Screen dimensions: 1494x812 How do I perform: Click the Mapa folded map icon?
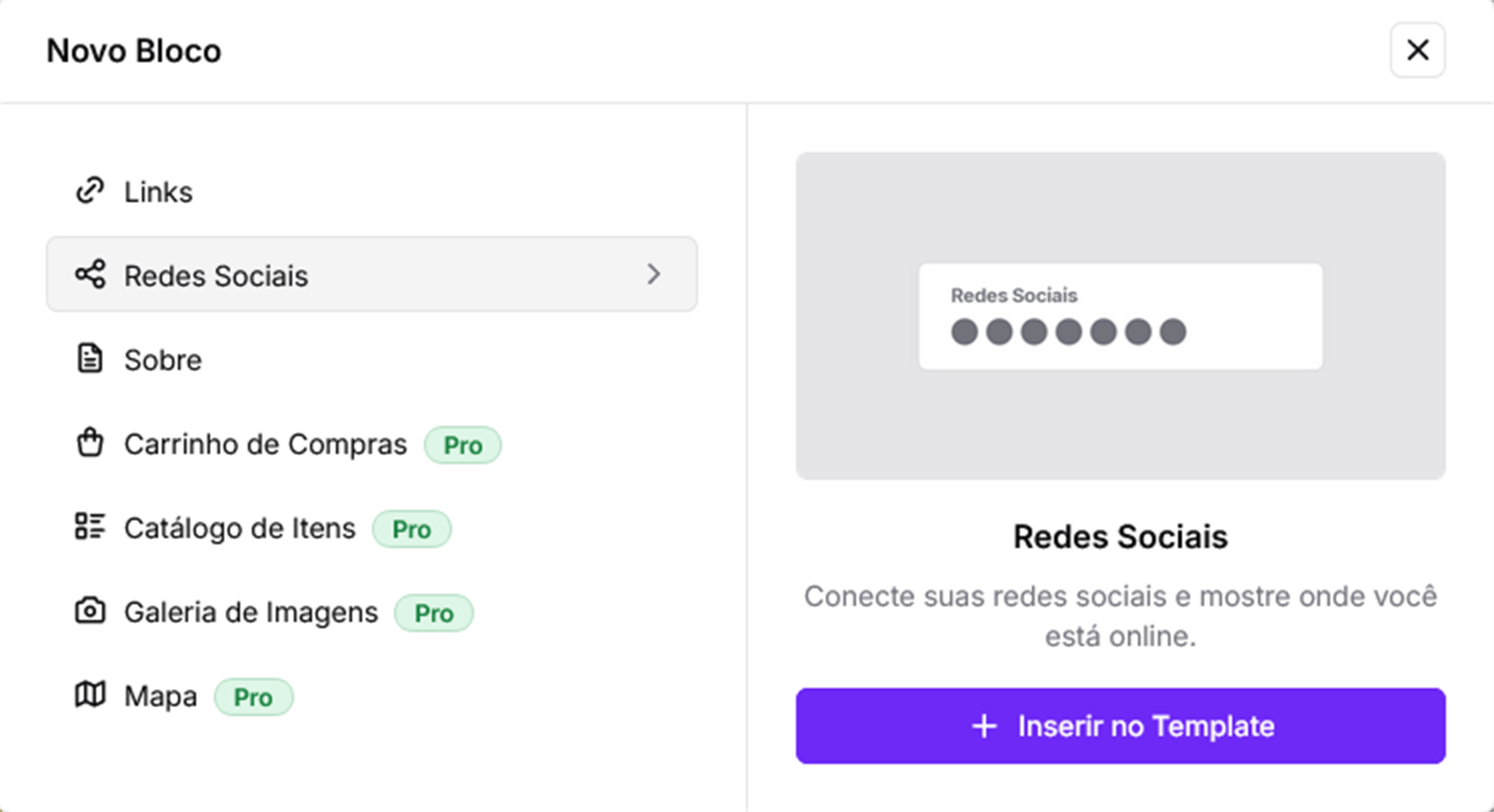(90, 695)
